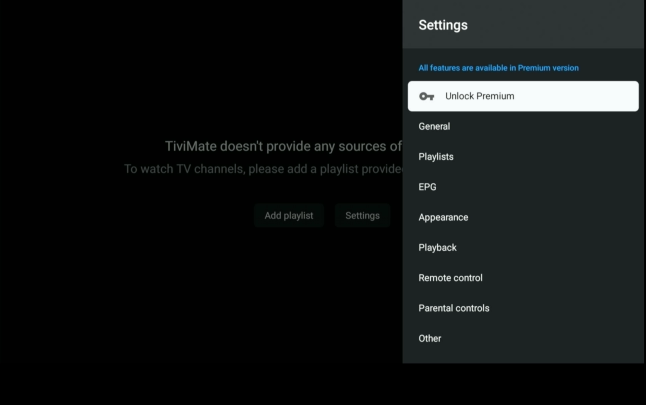
Task: Click the blue Premium version notice
Action: [x=498, y=68]
